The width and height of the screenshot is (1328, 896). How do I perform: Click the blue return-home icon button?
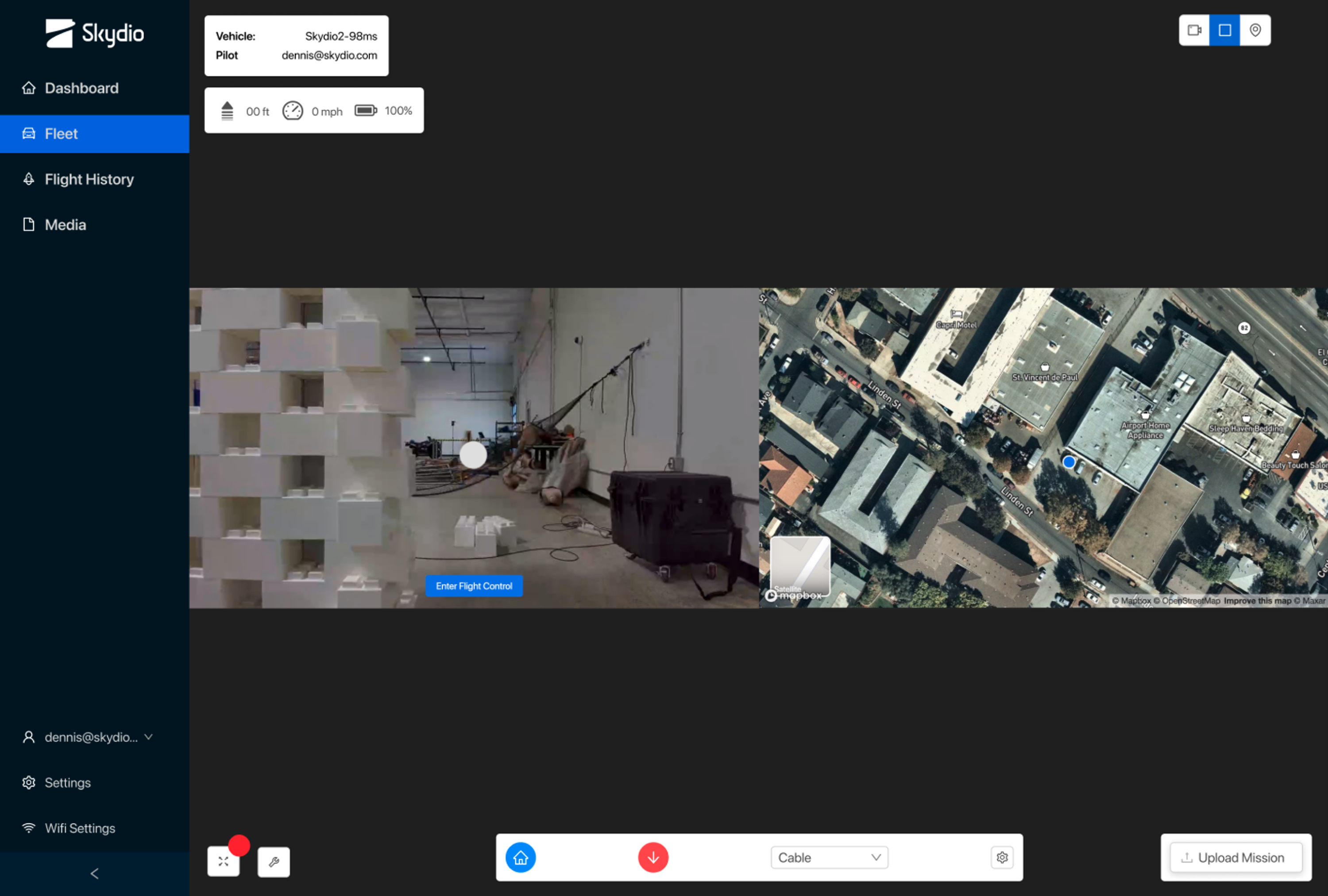520,857
